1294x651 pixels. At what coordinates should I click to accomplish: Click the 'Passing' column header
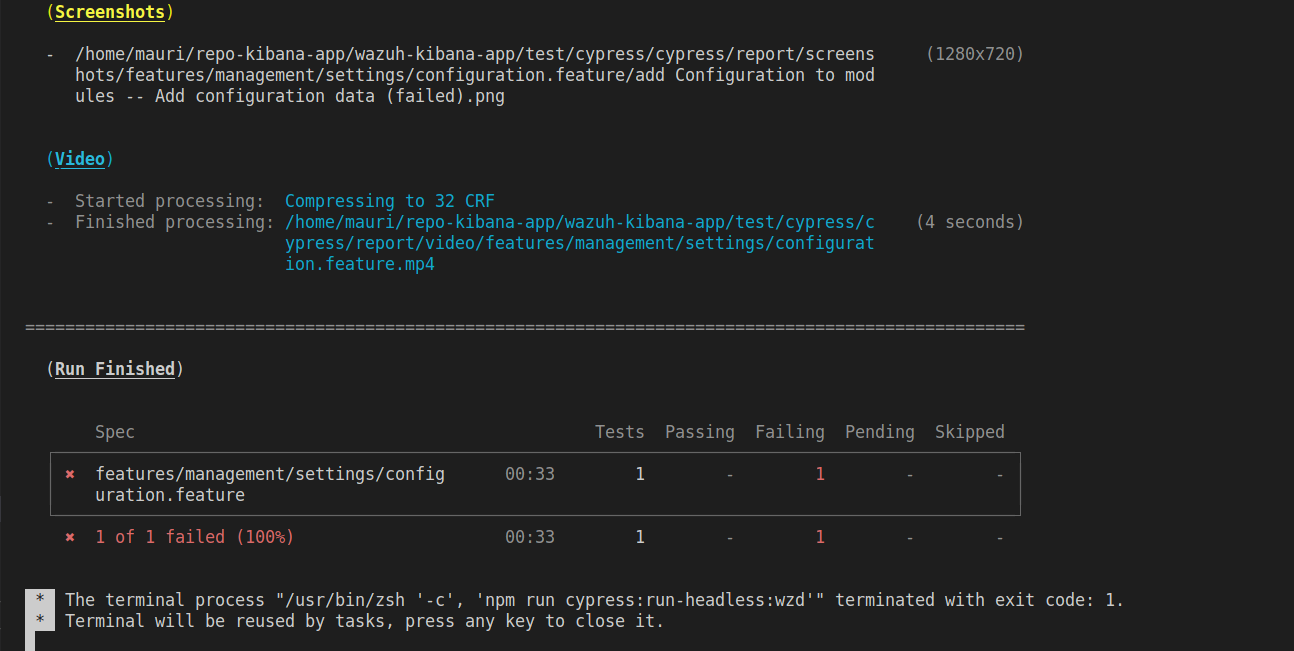click(699, 431)
